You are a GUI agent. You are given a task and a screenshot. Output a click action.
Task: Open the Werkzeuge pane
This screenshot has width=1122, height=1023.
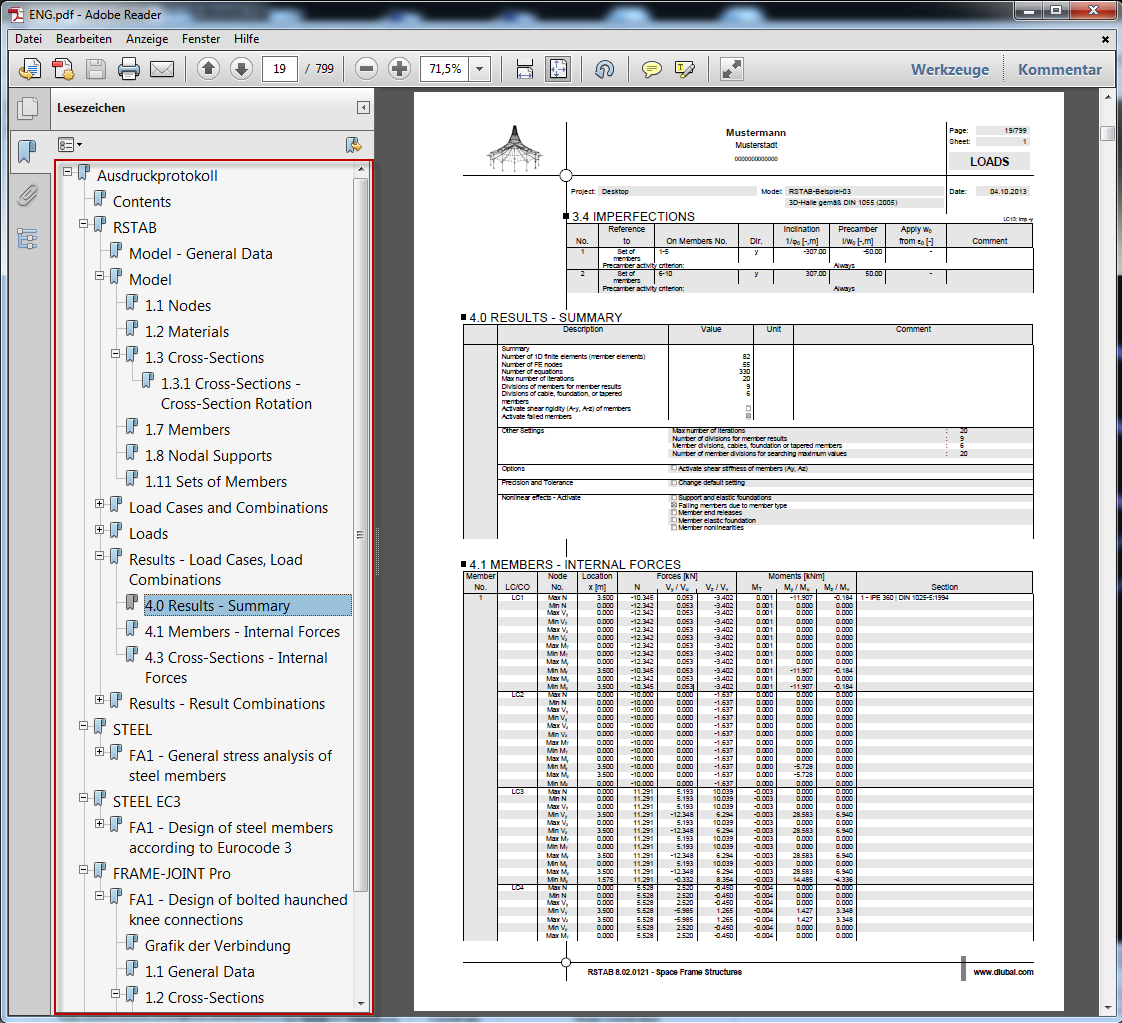pyautogui.click(x=951, y=69)
